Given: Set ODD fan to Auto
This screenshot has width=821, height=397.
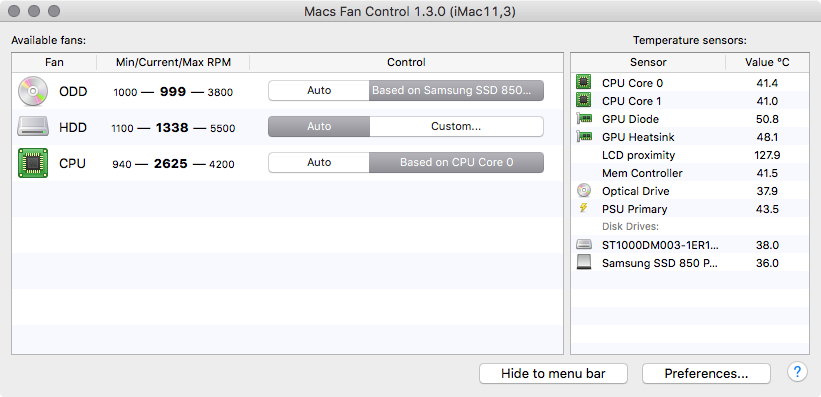Looking at the screenshot, I should 319,91.
